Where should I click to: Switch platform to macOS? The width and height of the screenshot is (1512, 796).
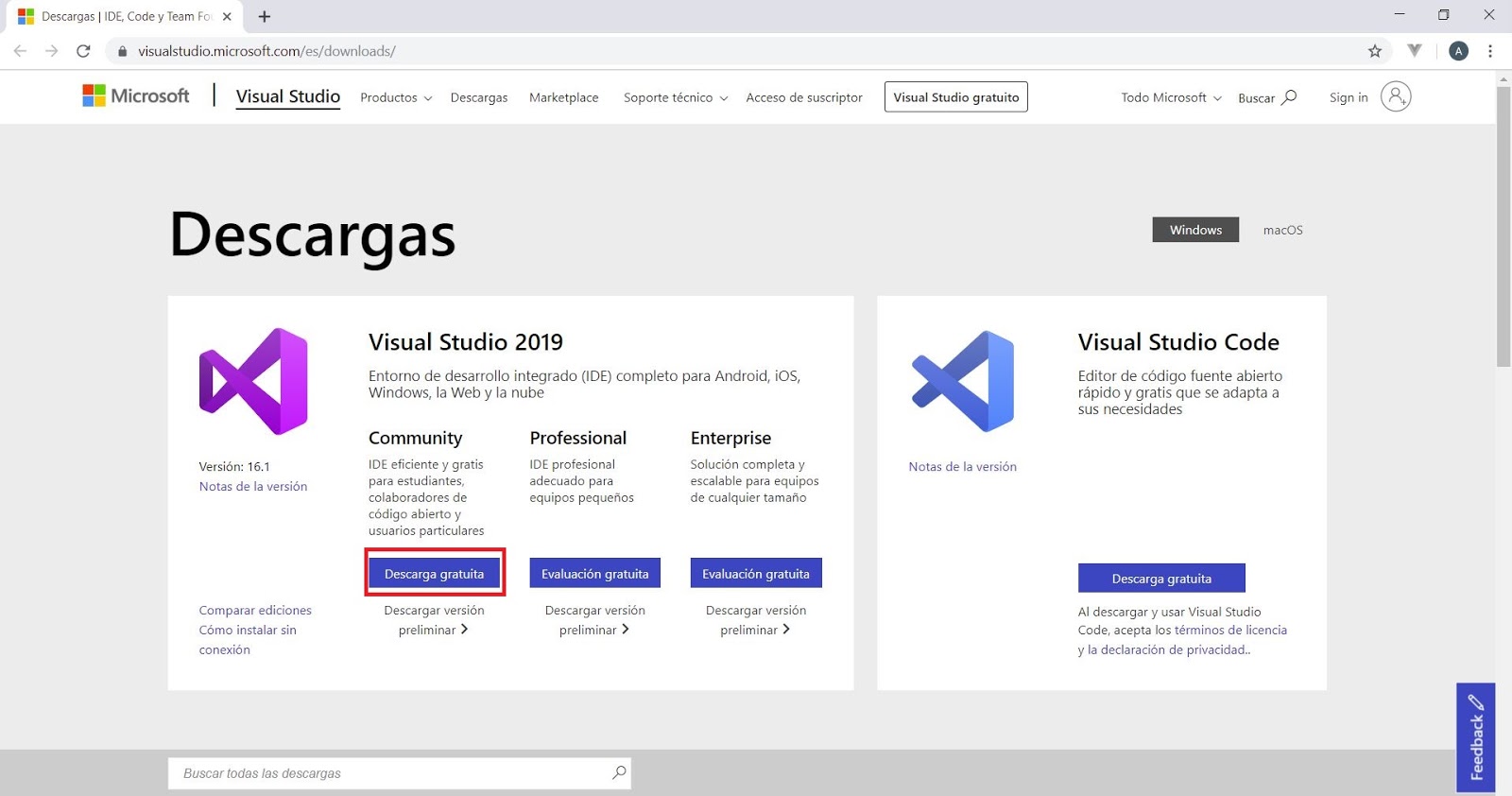[x=1282, y=230]
